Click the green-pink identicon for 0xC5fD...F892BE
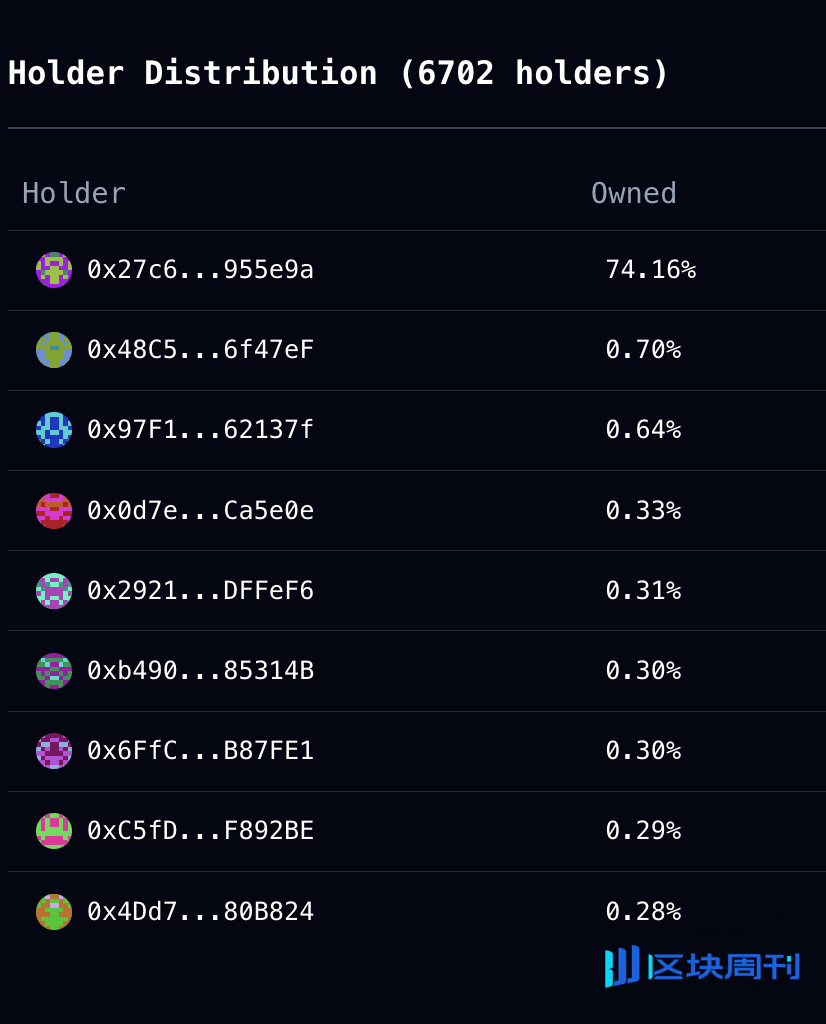The width and height of the screenshot is (826, 1024). coord(54,831)
